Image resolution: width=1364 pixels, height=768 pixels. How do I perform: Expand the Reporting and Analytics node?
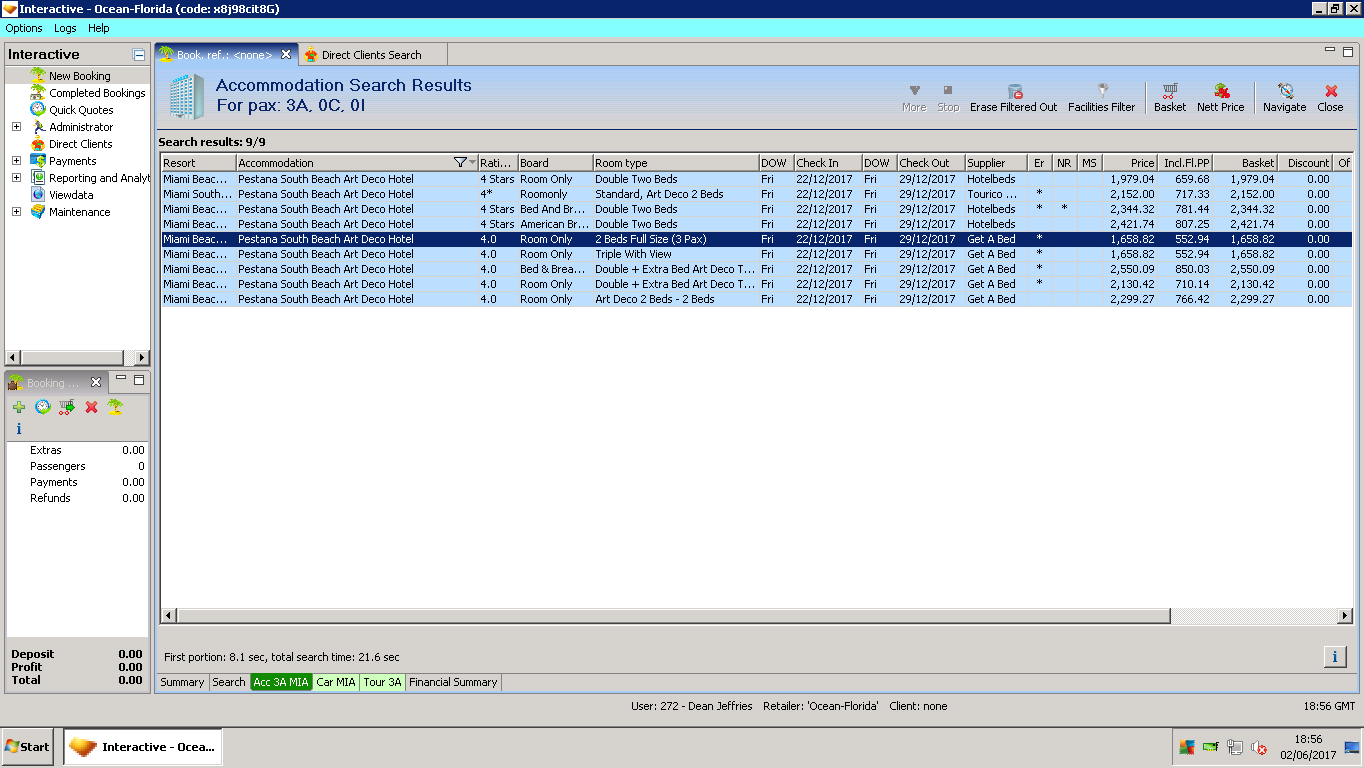click(x=16, y=178)
